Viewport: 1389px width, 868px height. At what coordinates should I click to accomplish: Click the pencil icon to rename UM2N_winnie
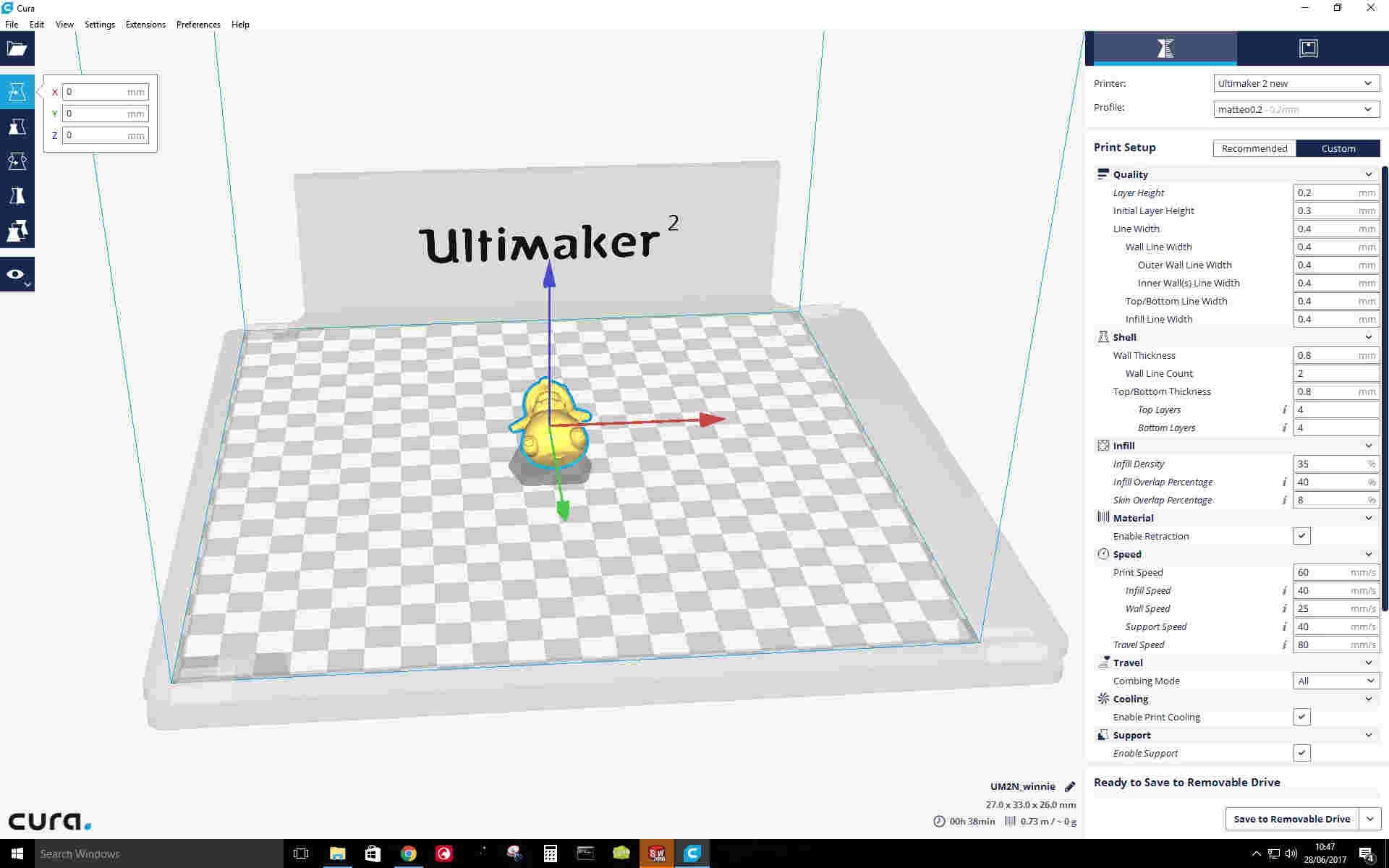pos(1070,786)
